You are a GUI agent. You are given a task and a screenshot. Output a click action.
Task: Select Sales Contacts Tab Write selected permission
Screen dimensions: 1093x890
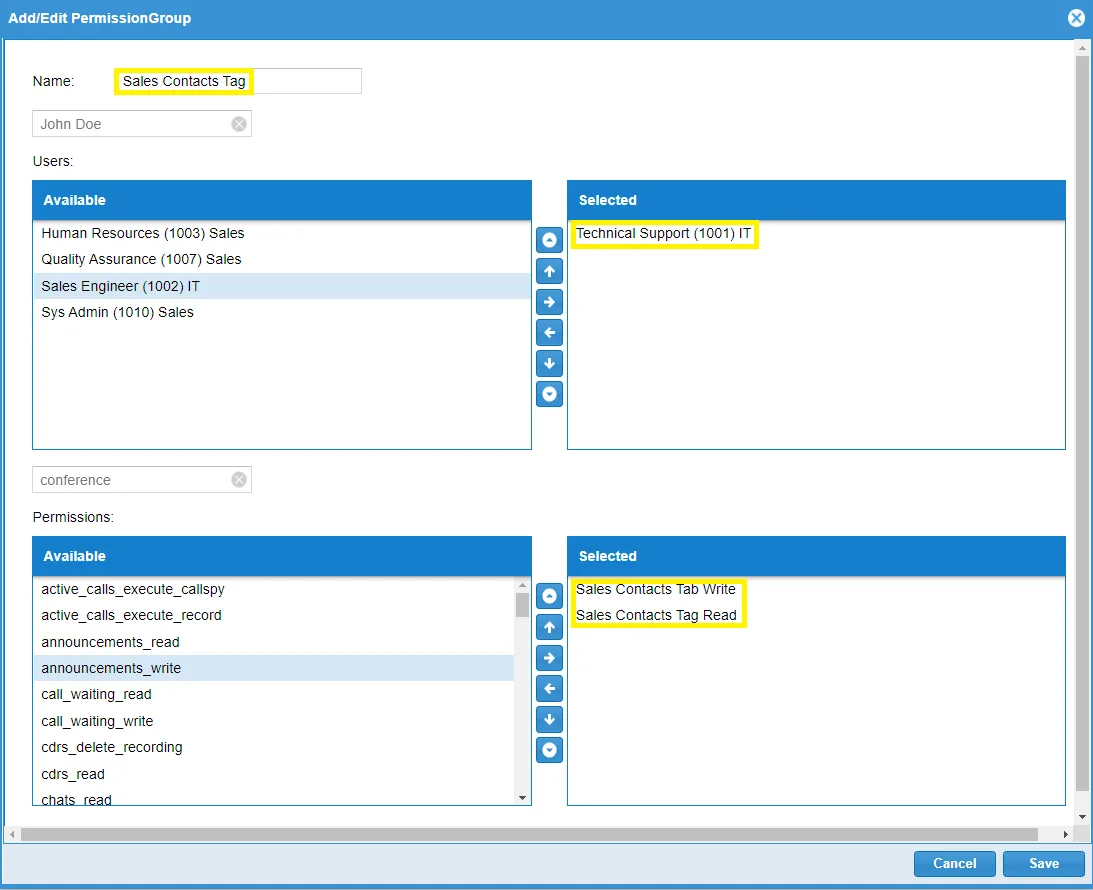pyautogui.click(x=816, y=590)
